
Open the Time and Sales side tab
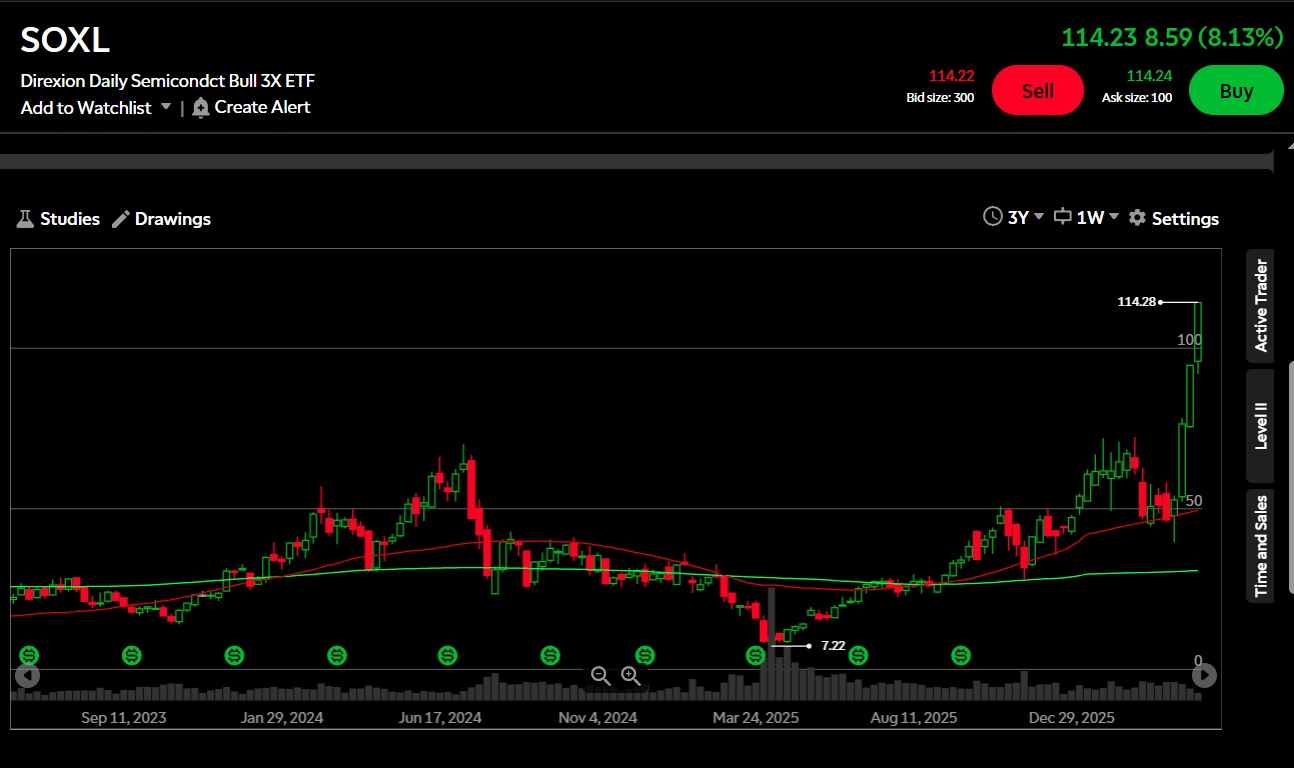tap(1260, 545)
